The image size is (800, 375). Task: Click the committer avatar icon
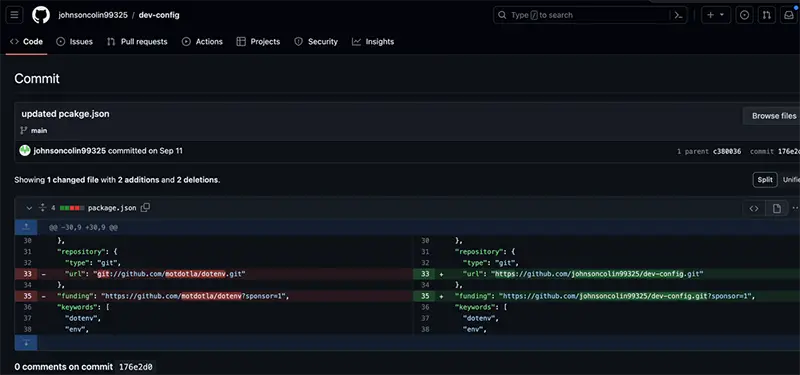pos(25,151)
